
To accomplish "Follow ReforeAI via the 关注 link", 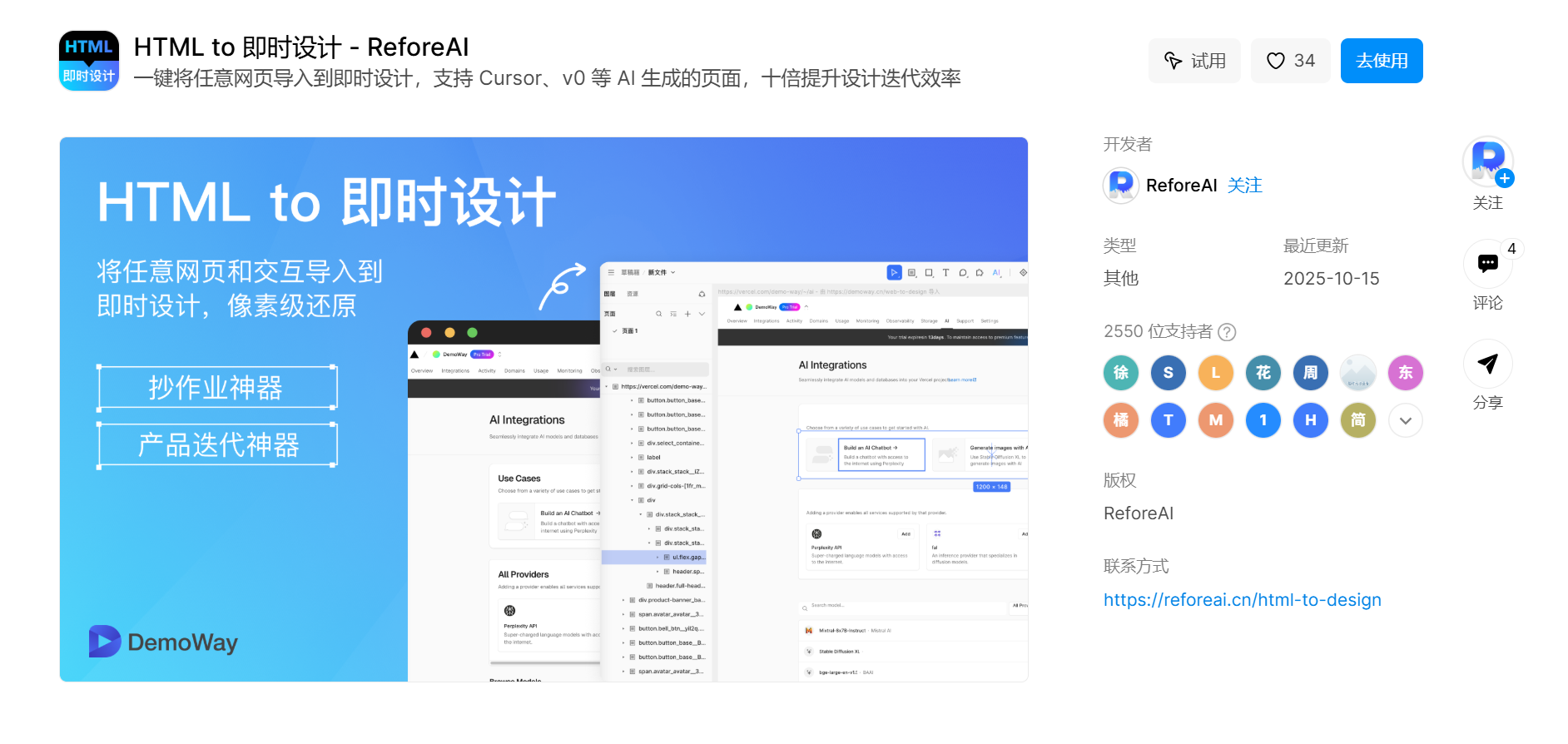I will [1244, 186].
